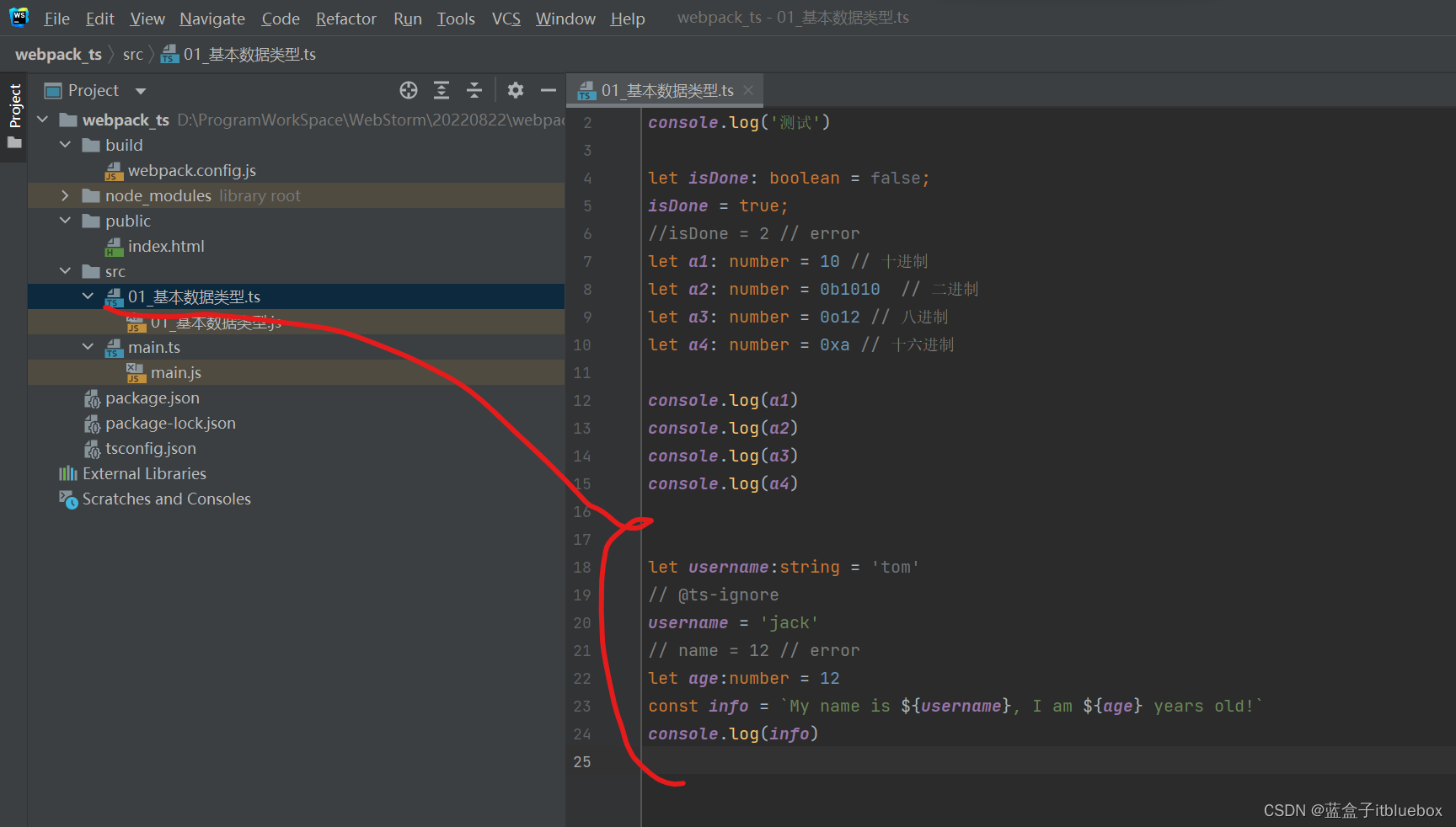Viewport: 1456px width, 827px height.
Task: Click console.log(info) code line
Action: 733,734
